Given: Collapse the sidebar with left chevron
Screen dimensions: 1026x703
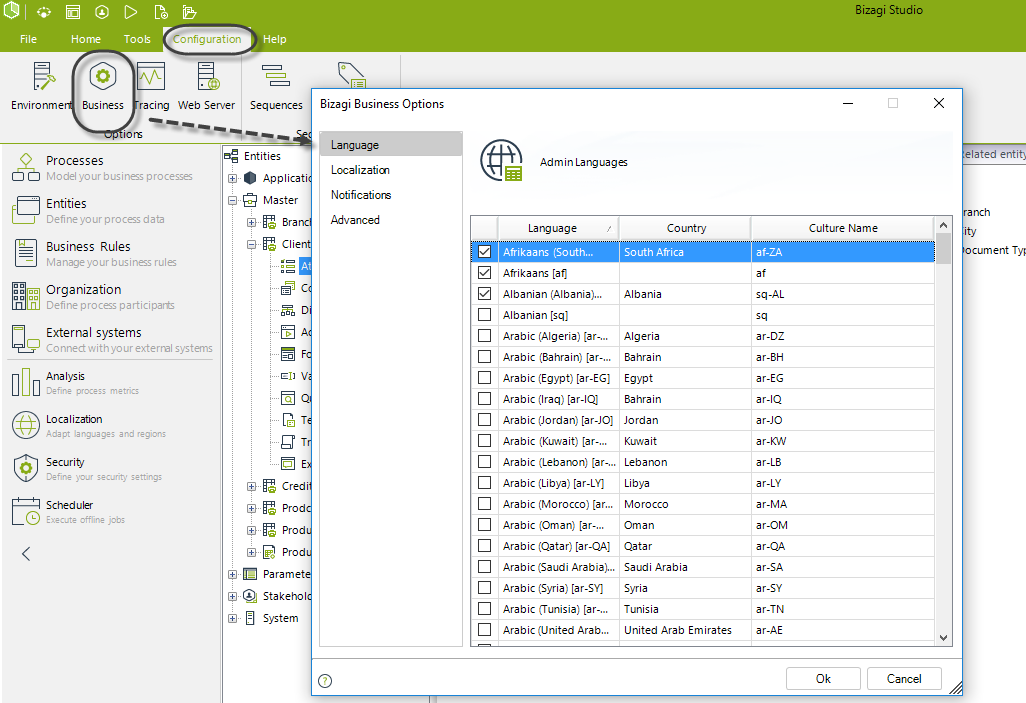Looking at the screenshot, I should (x=26, y=554).
